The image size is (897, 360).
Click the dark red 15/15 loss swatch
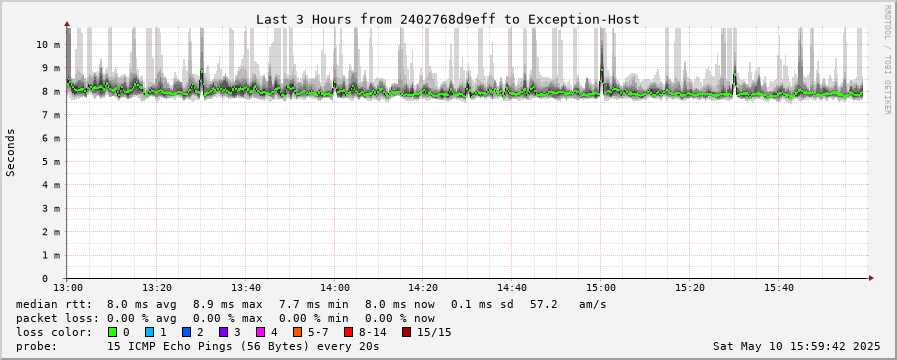point(406,332)
